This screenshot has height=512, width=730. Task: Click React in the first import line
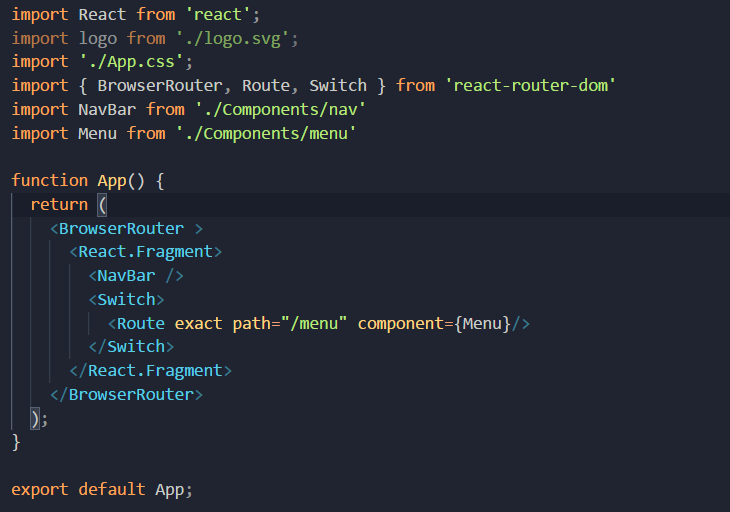tap(102, 14)
